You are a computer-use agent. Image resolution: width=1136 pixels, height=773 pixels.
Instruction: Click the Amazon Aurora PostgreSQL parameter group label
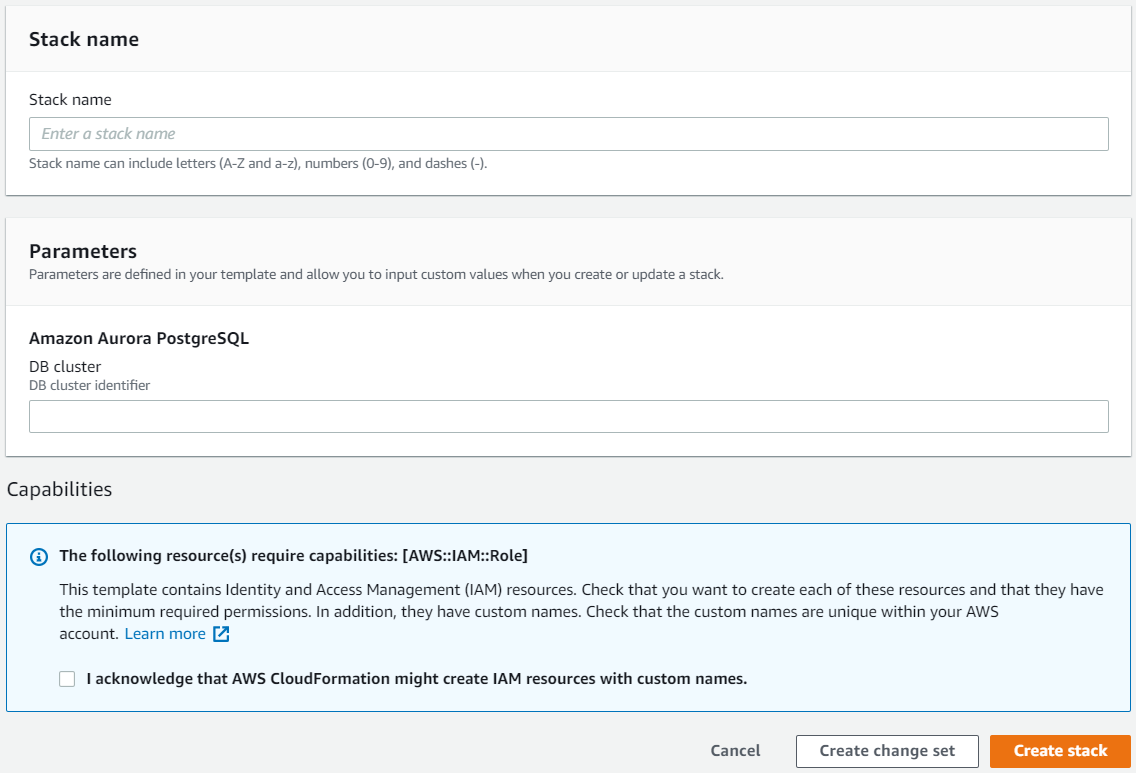coord(138,338)
